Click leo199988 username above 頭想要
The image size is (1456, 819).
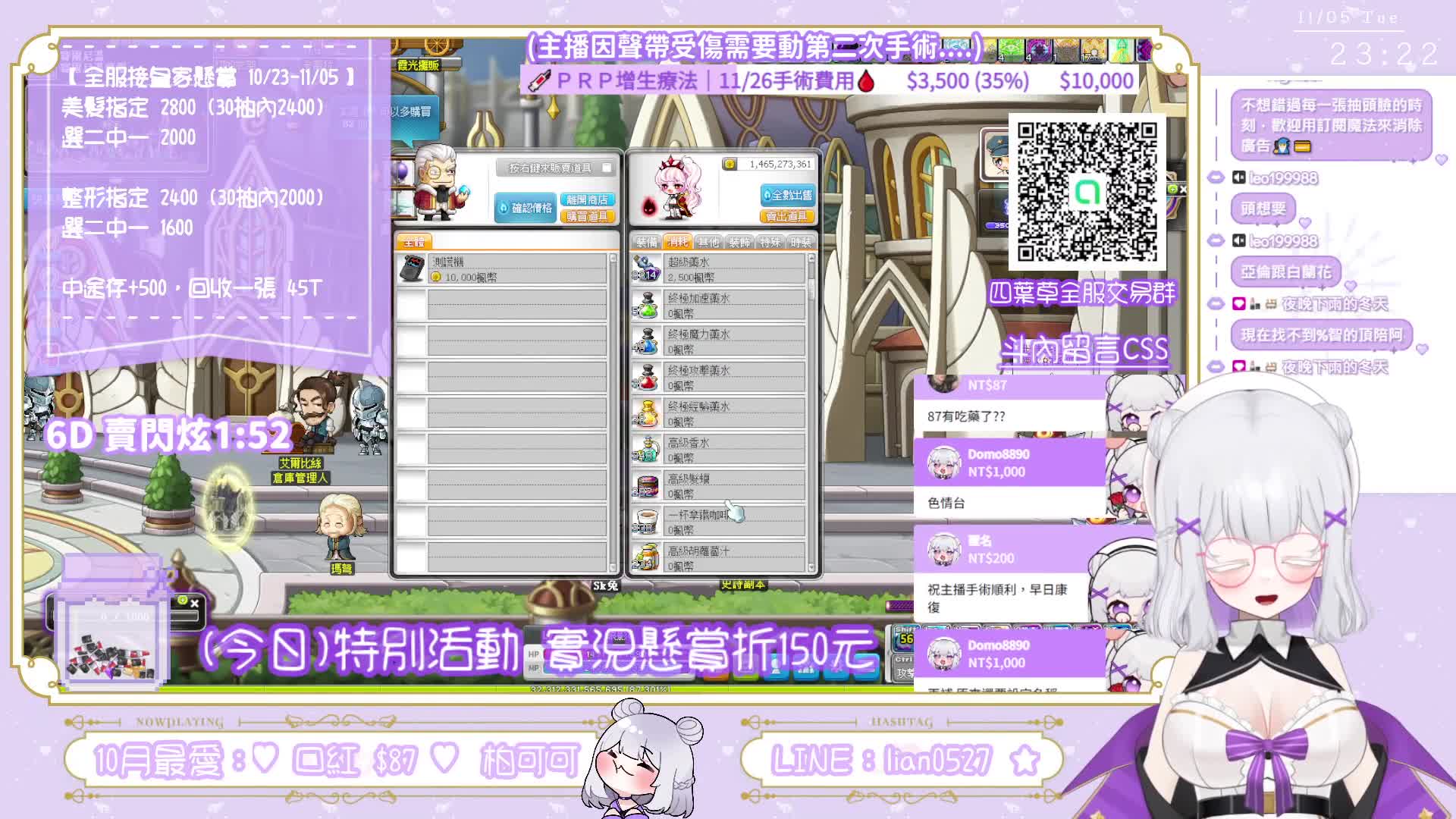pos(1283,178)
